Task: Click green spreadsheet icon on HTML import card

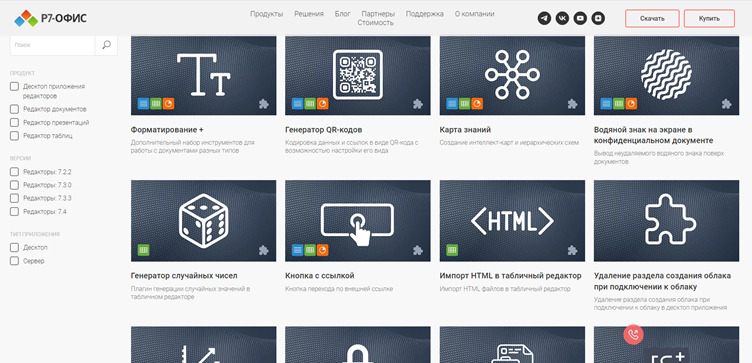Action: 452,250
